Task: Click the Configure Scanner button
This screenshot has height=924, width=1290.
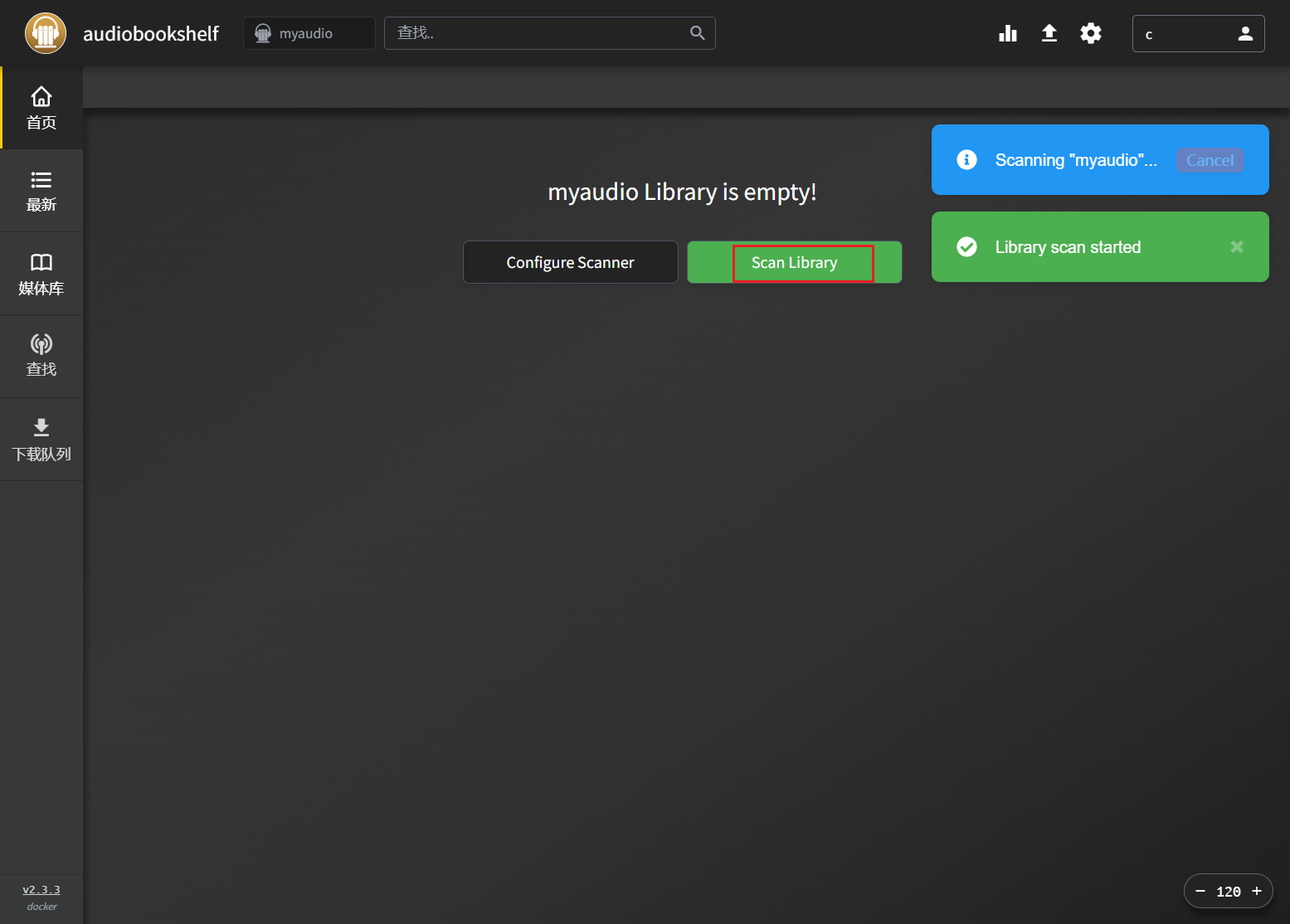Action: [x=571, y=262]
